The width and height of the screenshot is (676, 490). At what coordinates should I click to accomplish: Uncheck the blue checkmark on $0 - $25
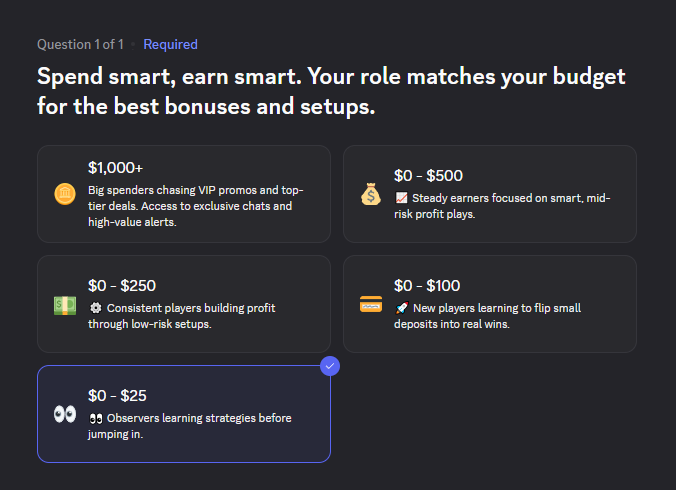tap(330, 366)
